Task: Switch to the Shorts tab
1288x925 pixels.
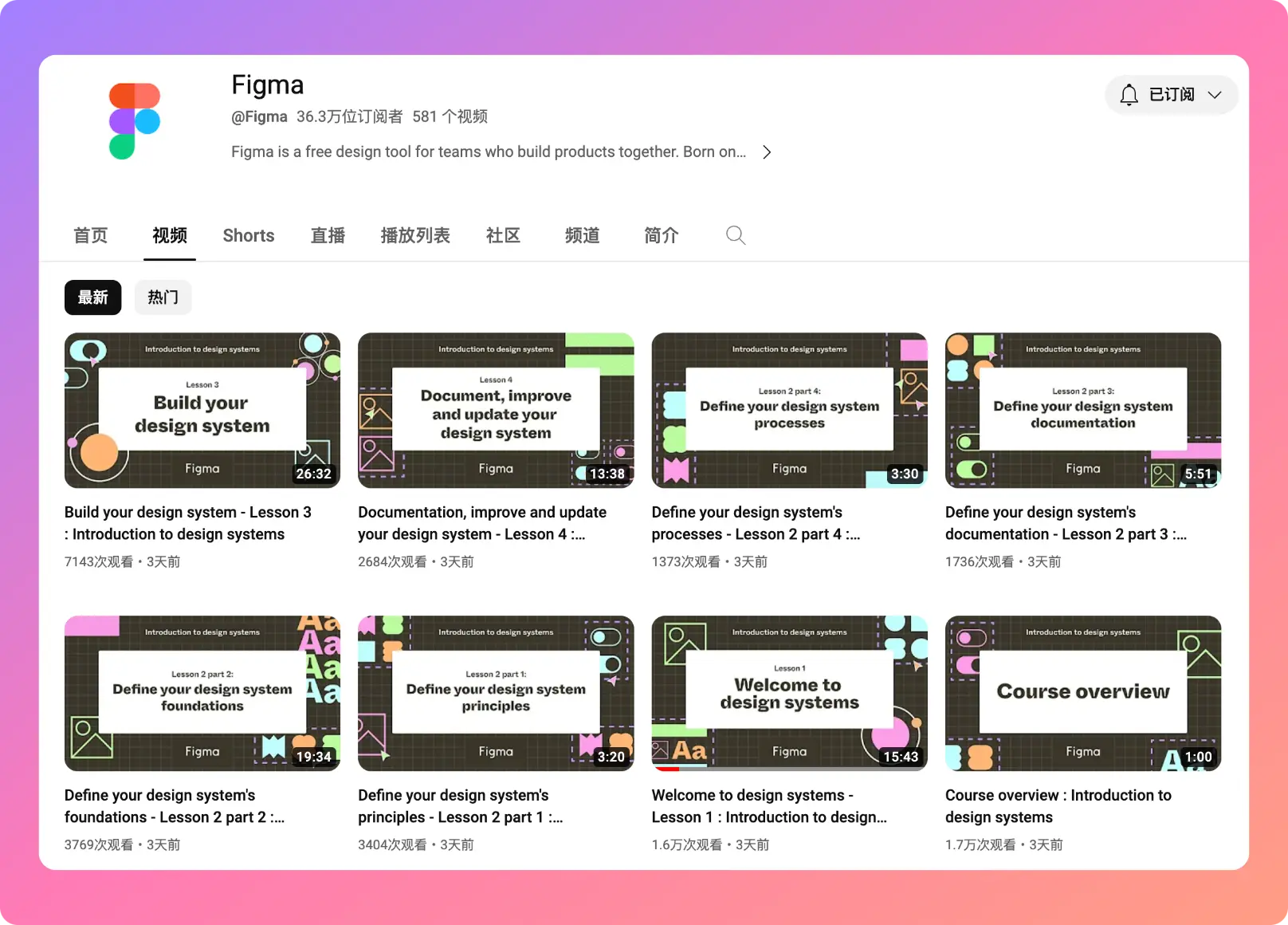Action: (248, 235)
